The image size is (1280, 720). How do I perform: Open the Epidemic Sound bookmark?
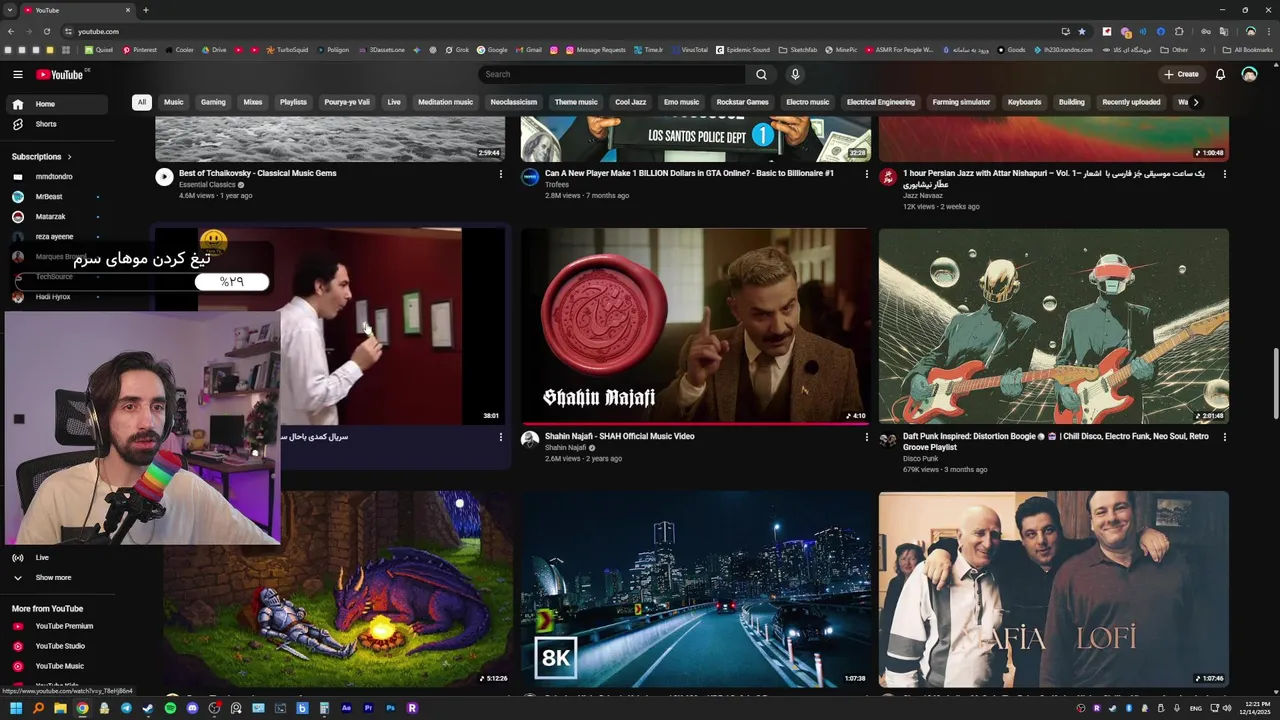click(743, 49)
